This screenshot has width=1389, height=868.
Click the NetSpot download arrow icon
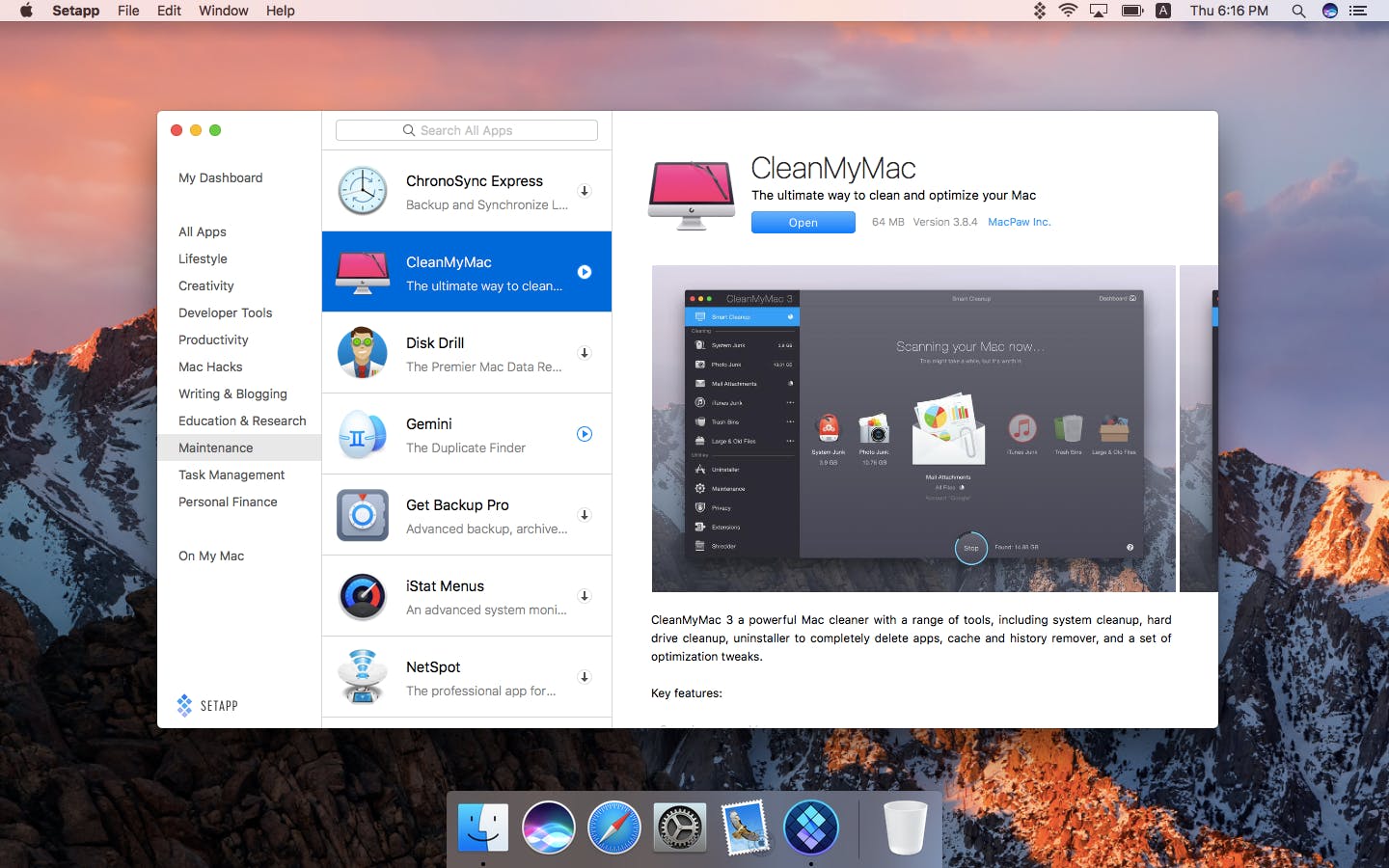[x=585, y=677]
